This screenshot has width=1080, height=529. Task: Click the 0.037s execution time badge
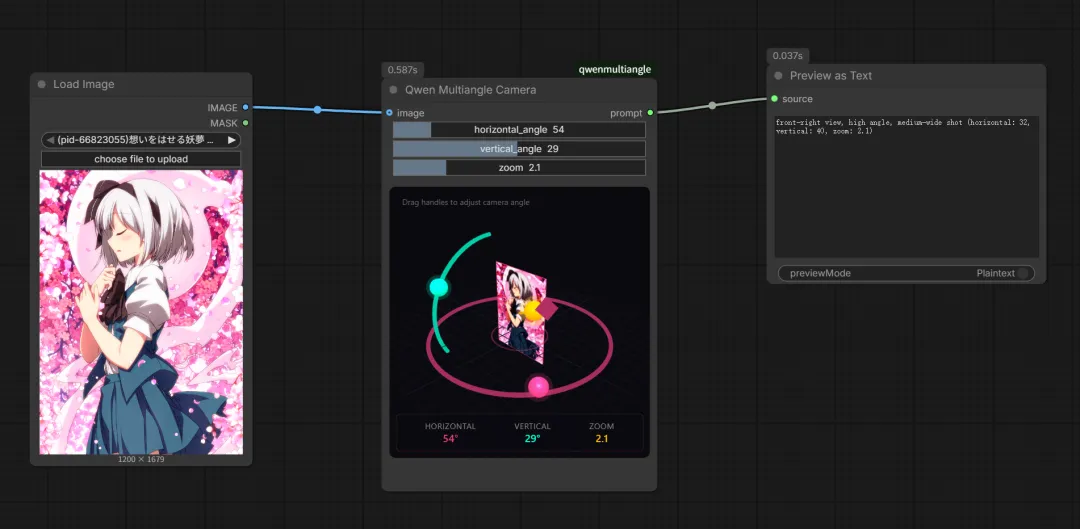(788, 56)
